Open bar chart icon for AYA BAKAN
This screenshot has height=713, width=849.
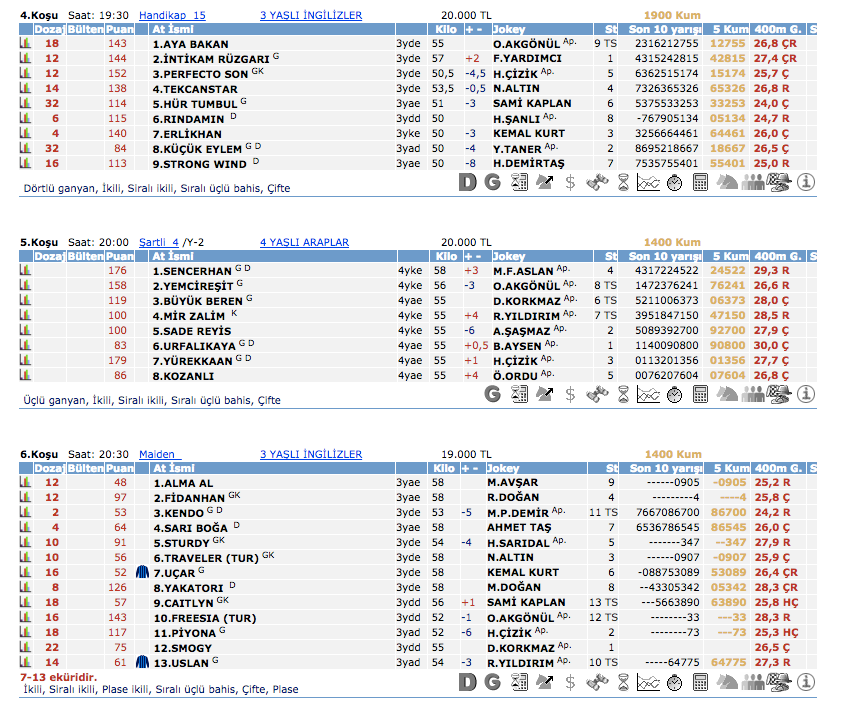[25, 44]
